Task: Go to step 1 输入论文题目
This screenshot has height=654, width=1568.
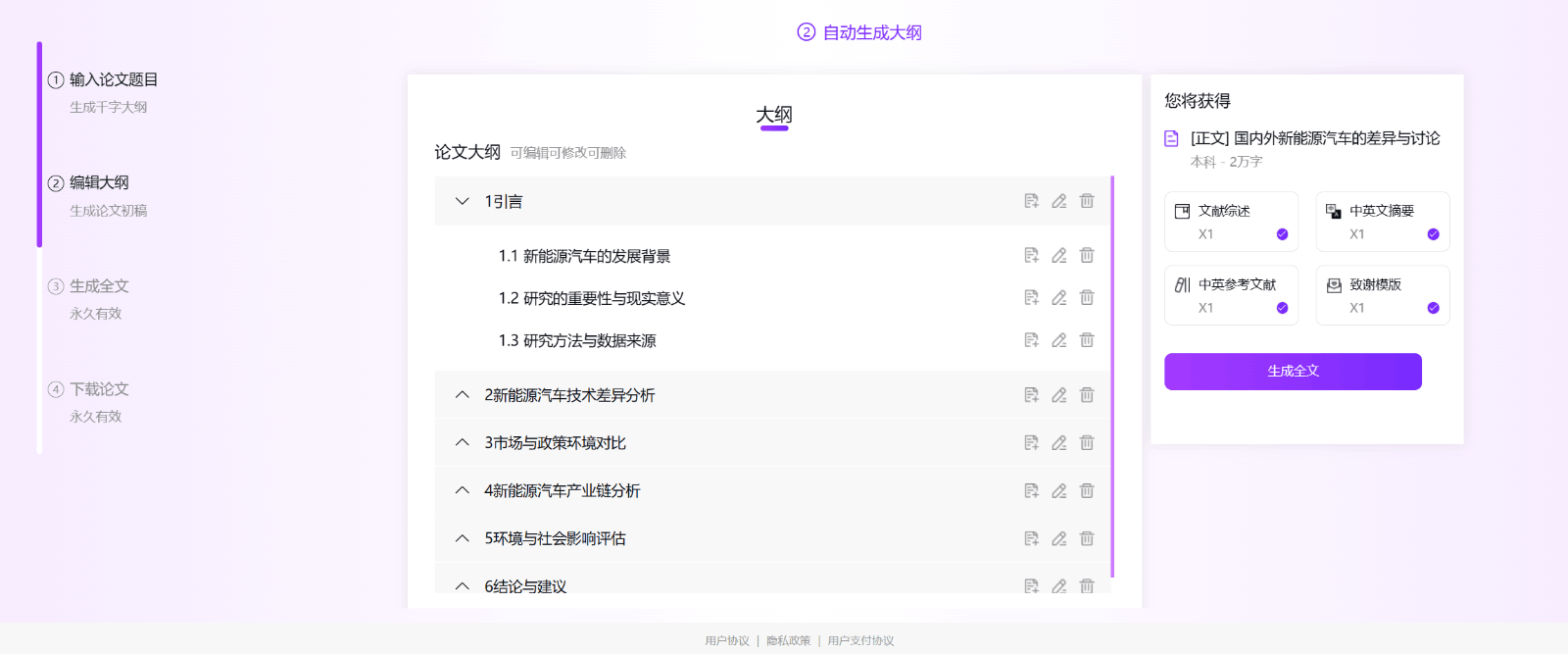Action: [x=113, y=79]
